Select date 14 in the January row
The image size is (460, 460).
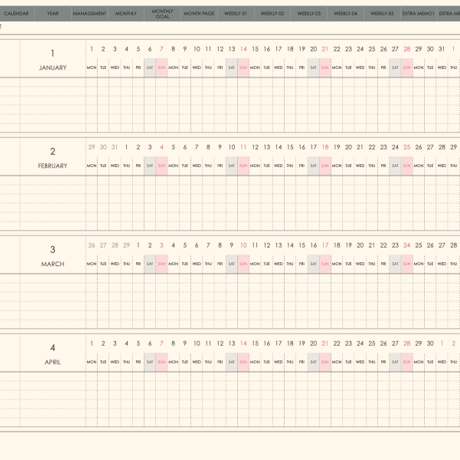[243, 49]
